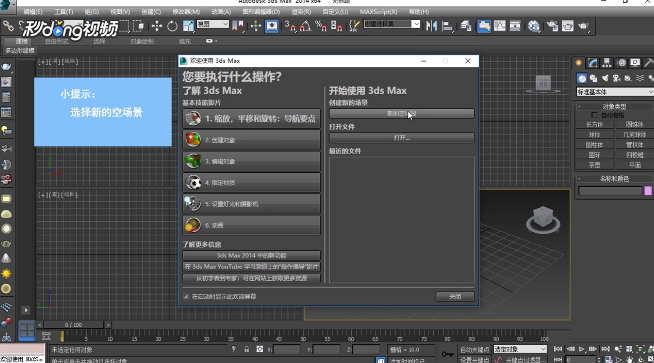This screenshot has height=363, width=654.
Task: Open the Material Editor icon
Action: [533, 26]
